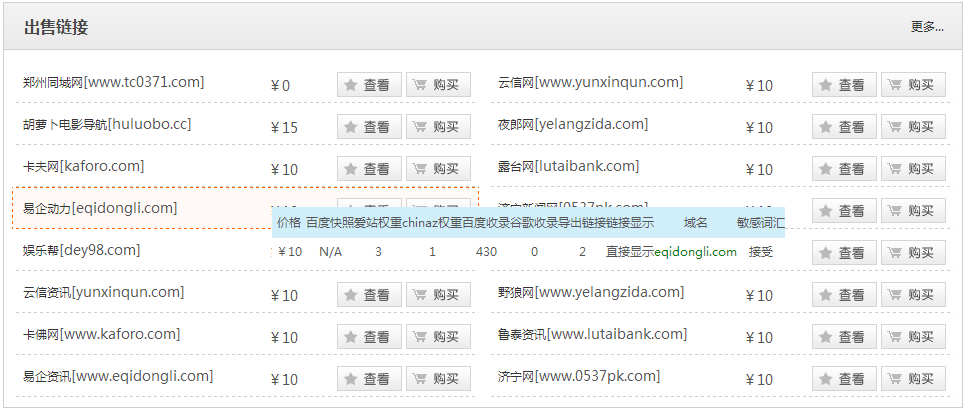Click the shopping cart icon for 夜郎网
This screenshot has height=412, width=969.
tap(894, 127)
